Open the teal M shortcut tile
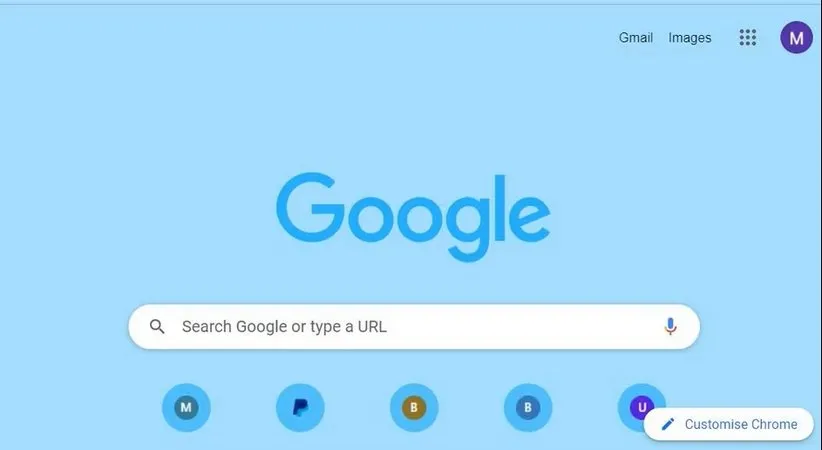Viewport: 822px width, 450px height. [x=186, y=408]
